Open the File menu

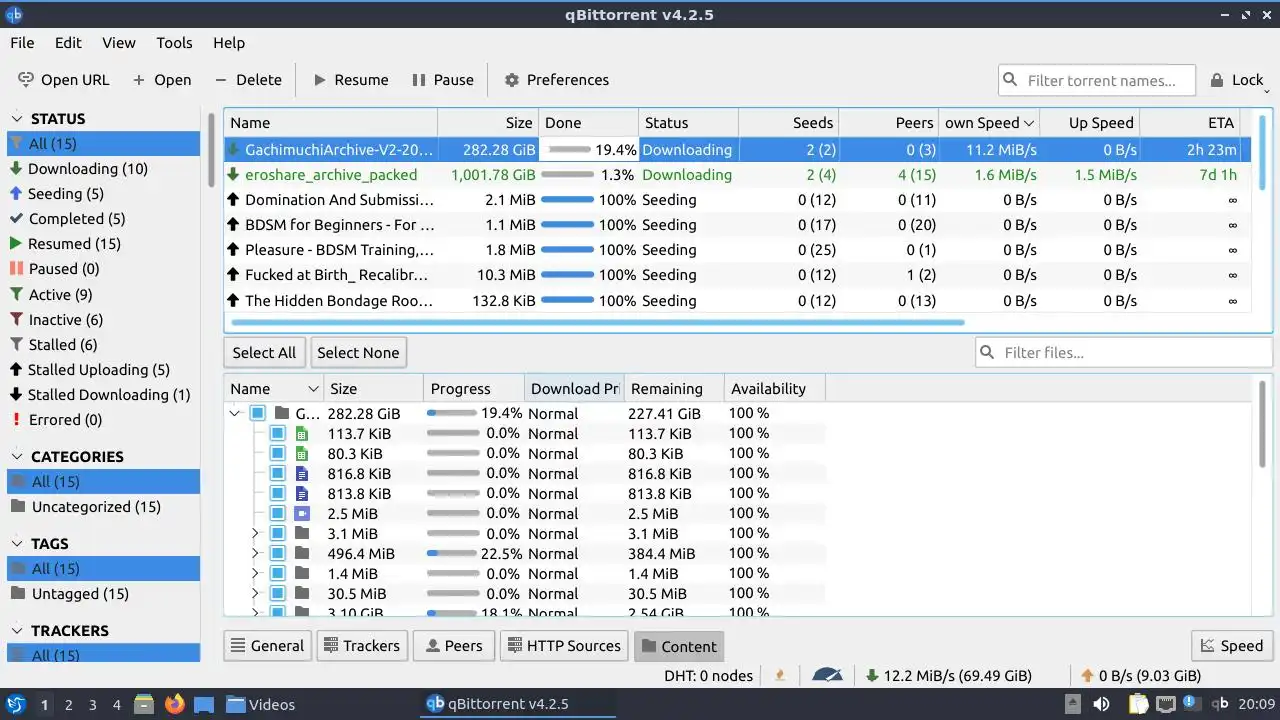pos(22,43)
